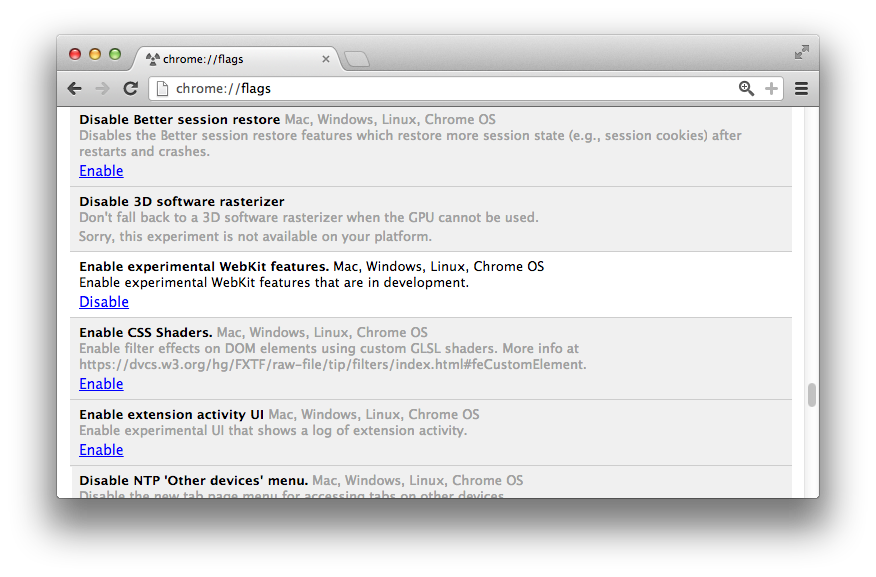This screenshot has width=876, height=577.
Task: Disable experimental WebKit features
Action: point(104,302)
